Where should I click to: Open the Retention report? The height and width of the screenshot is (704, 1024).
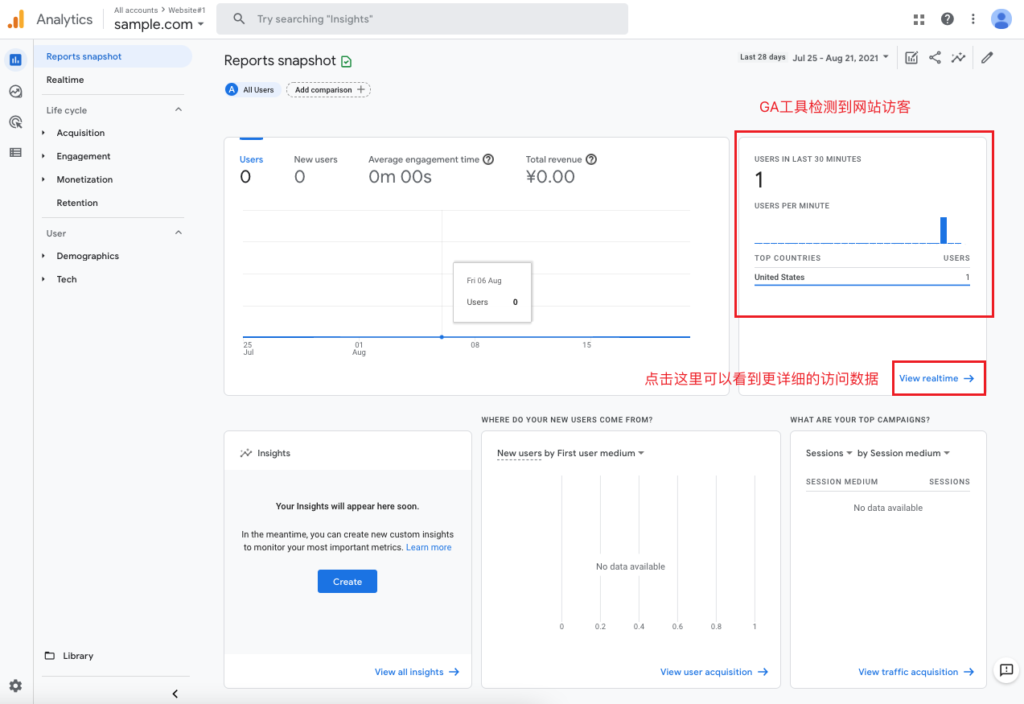click(77, 203)
